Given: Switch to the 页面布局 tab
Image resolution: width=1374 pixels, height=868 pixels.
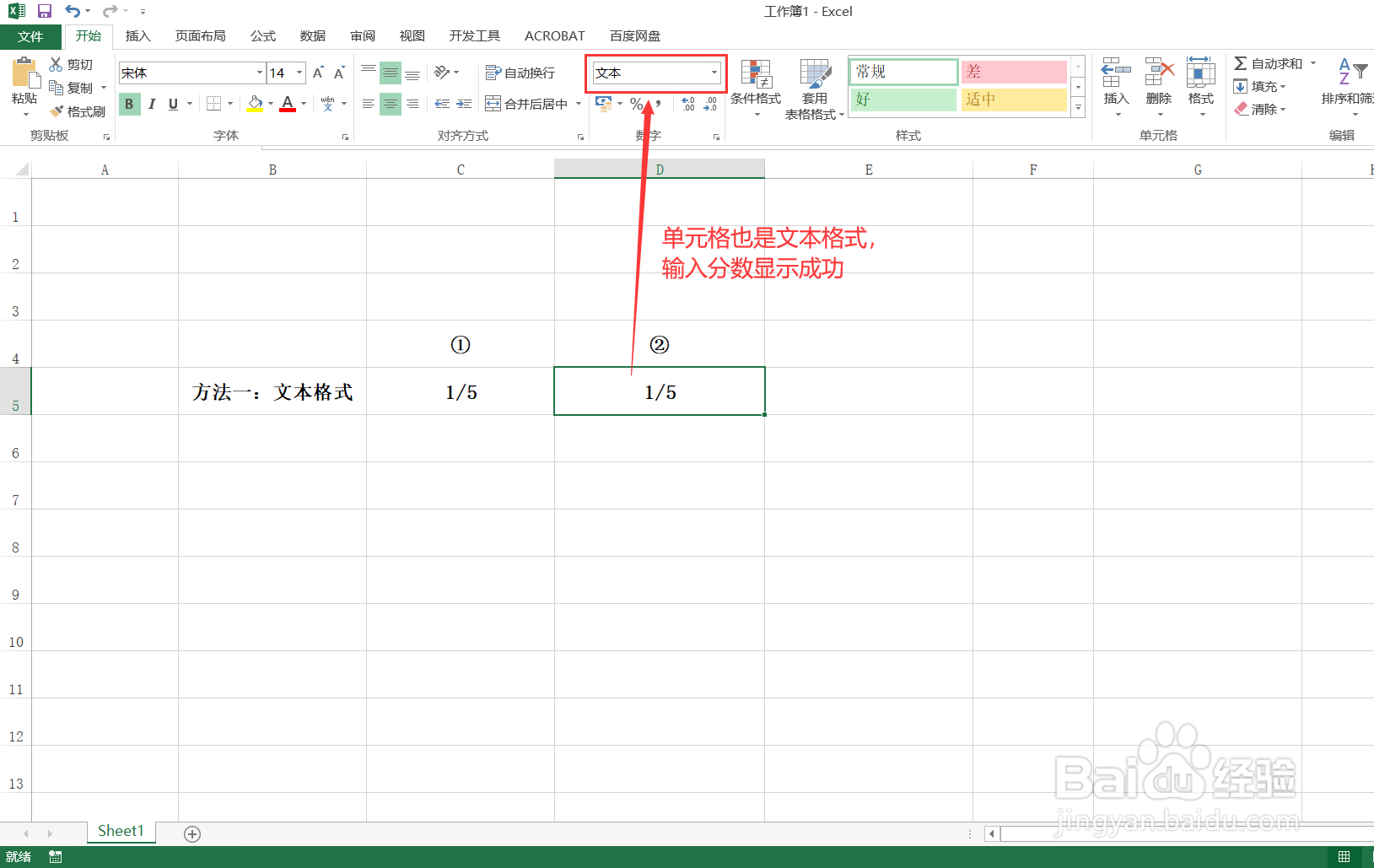Looking at the screenshot, I should (201, 36).
